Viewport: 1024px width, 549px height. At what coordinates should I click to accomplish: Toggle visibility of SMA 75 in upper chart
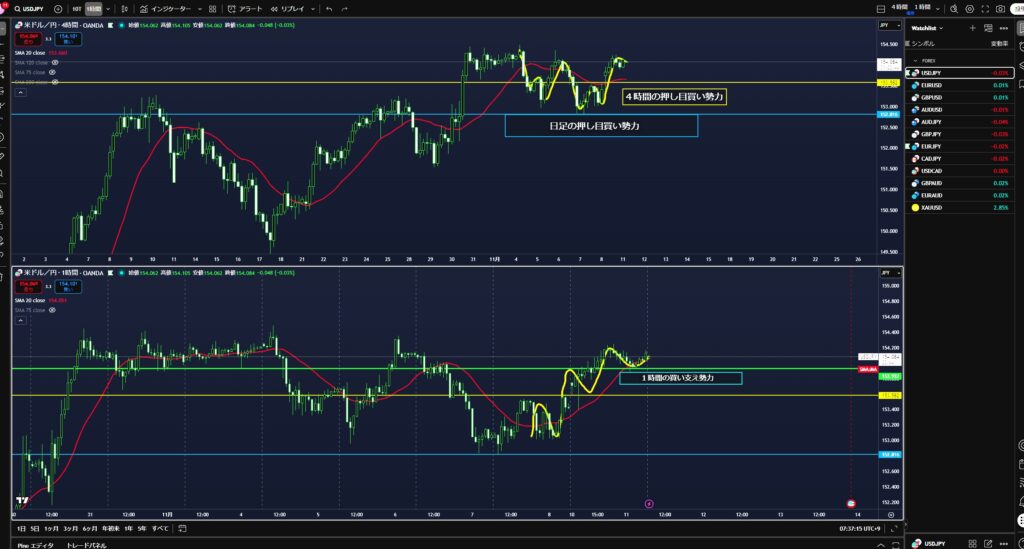pos(52,72)
